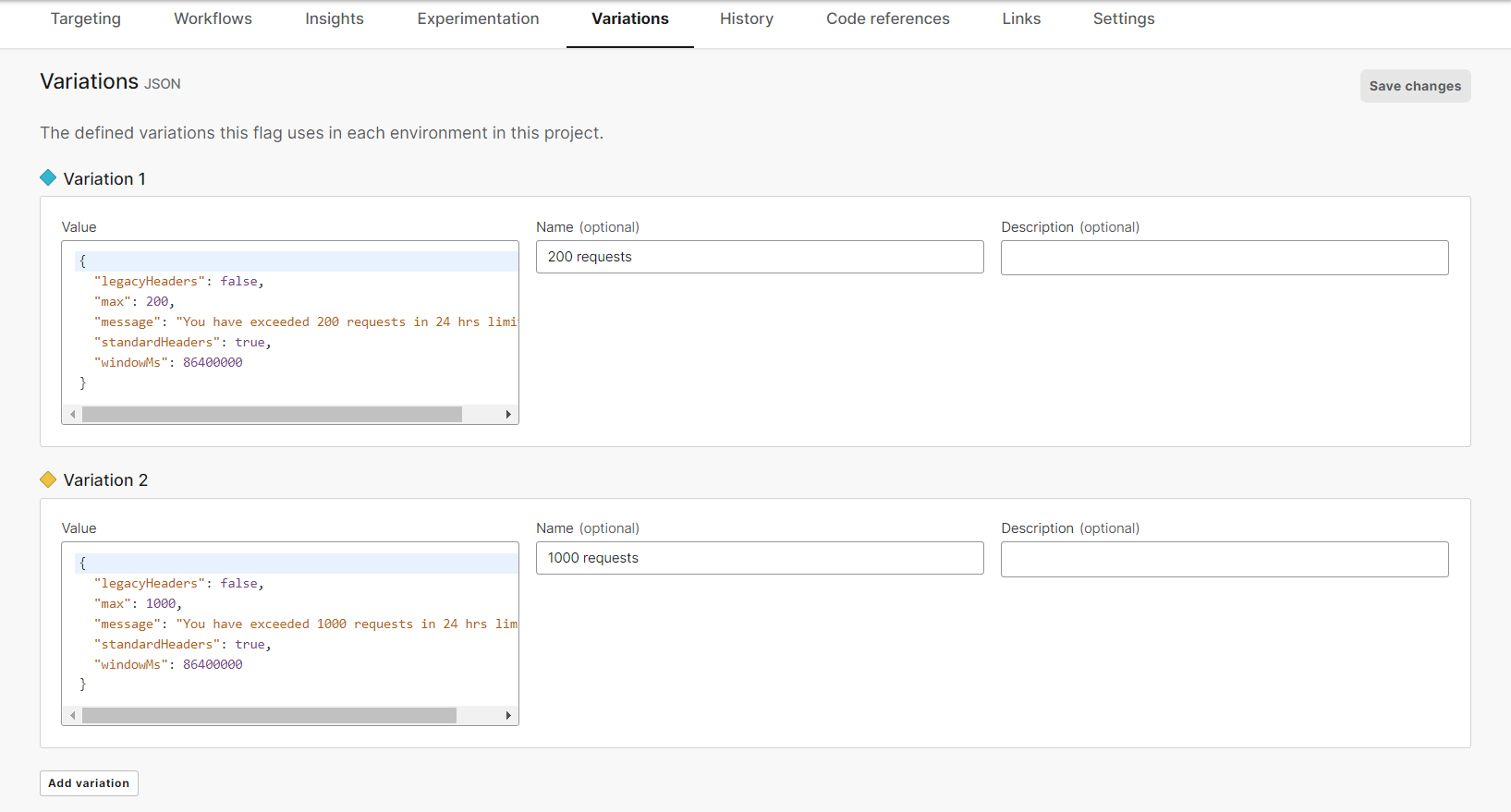The height and width of the screenshot is (812, 1511).
Task: Go to the Insights tab
Action: (335, 18)
